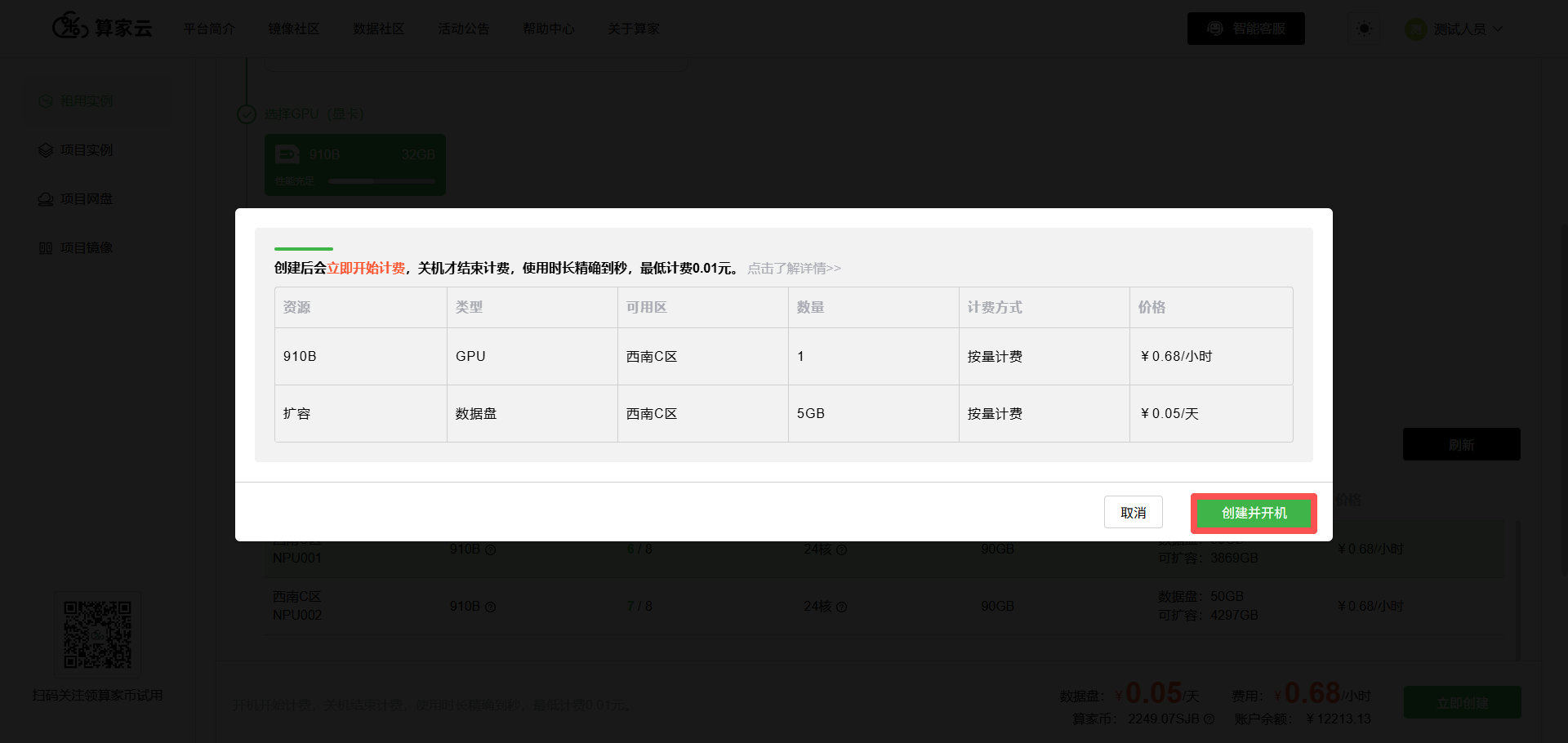Image resolution: width=1568 pixels, height=743 pixels.
Task: Click info icon beside 910B in NPU002 row
Action: (x=491, y=607)
